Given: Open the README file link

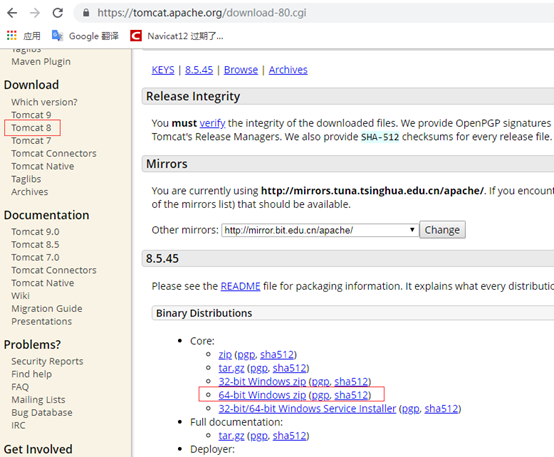Looking at the screenshot, I should point(240,286).
